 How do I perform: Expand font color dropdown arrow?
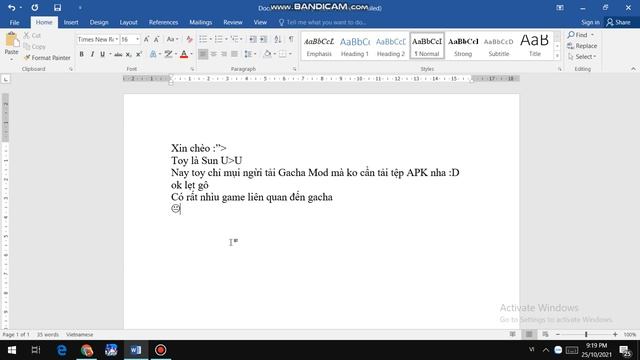[191, 54]
